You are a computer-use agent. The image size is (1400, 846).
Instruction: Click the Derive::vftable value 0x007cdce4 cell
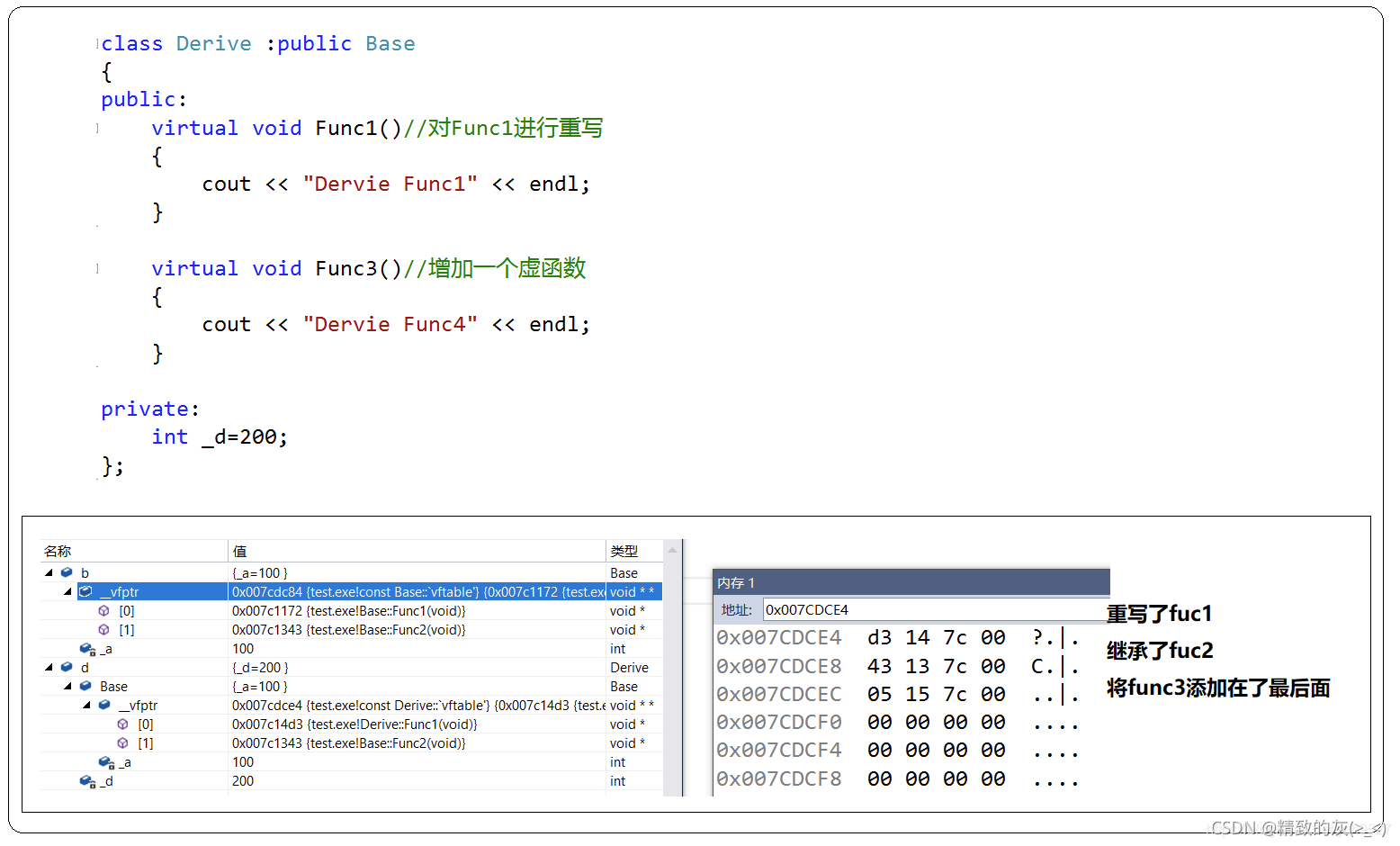(x=418, y=705)
